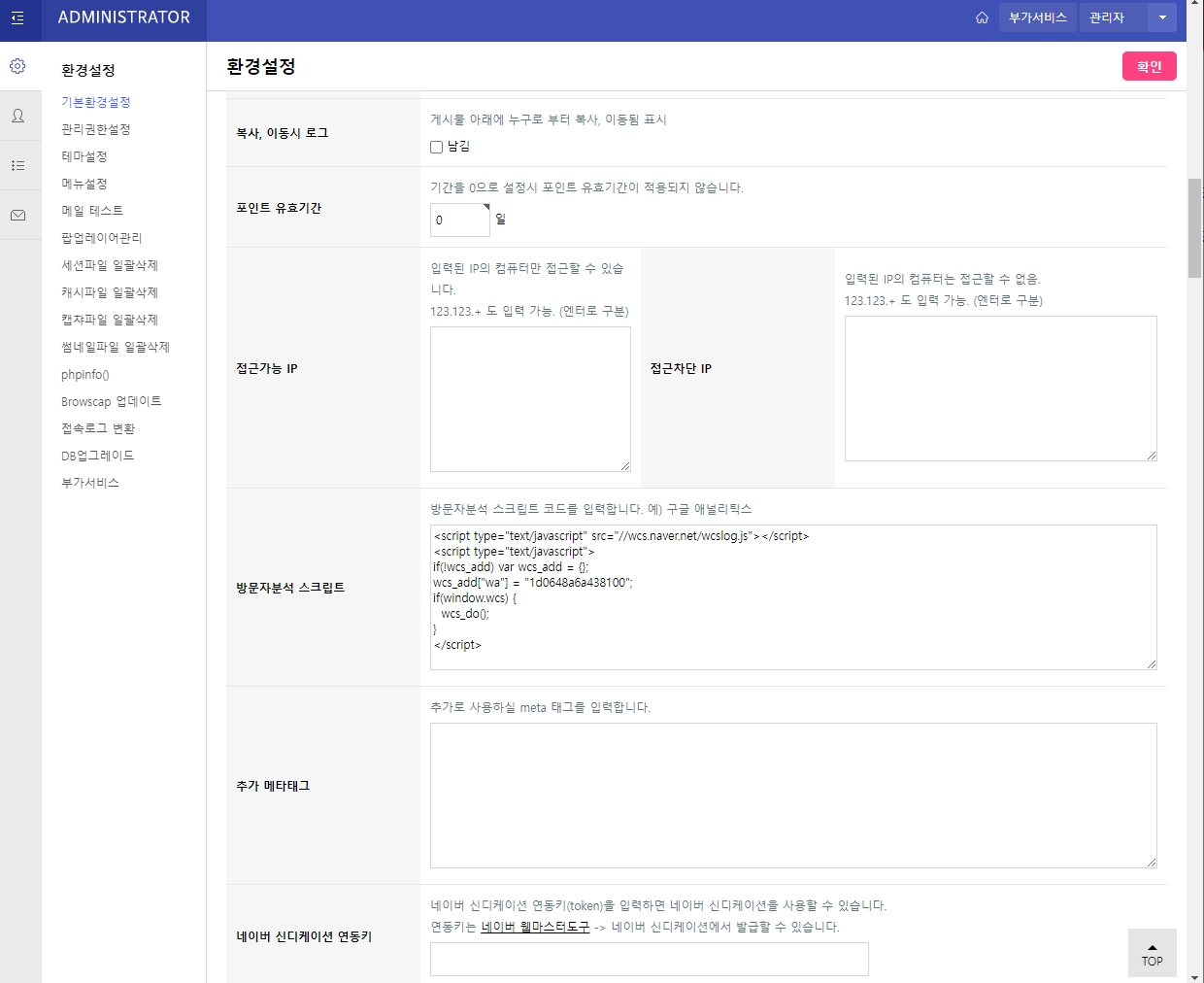Open phpinfo() from the sidebar

tap(85, 375)
